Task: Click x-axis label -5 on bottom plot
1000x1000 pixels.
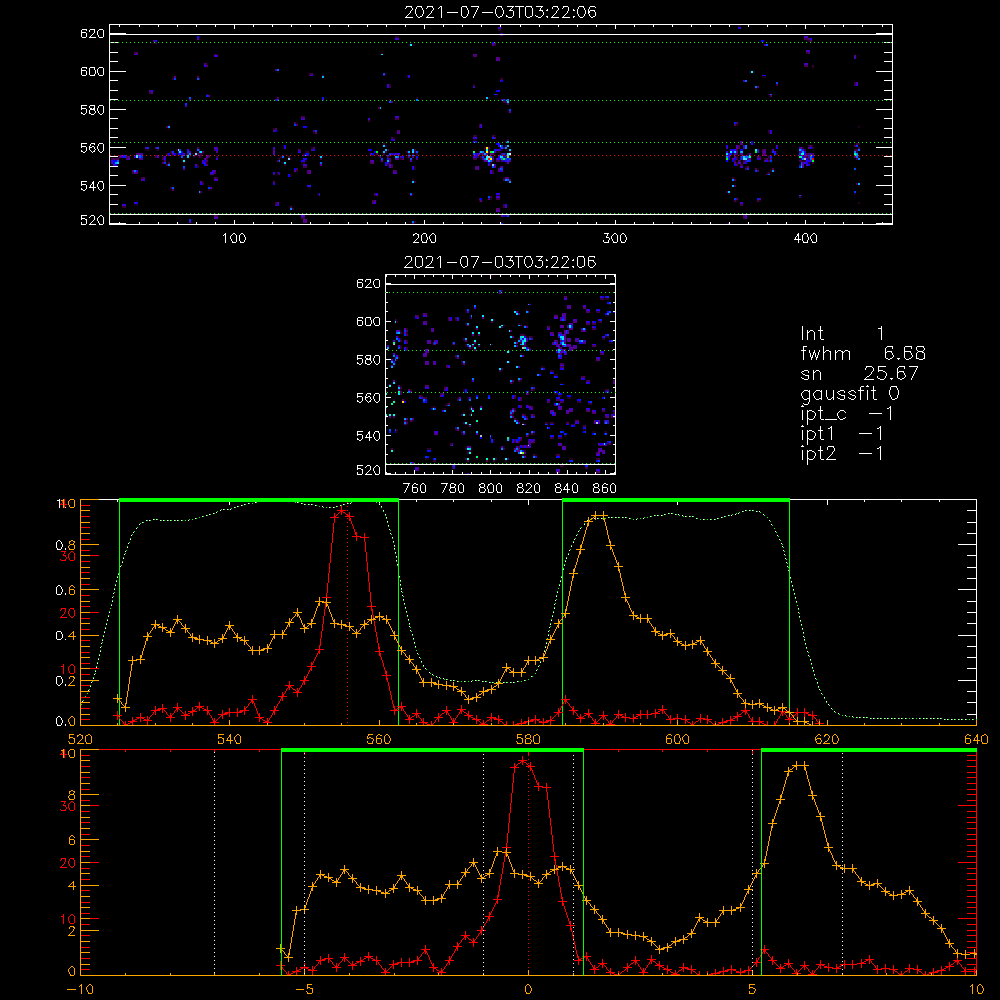Action: click(x=305, y=990)
